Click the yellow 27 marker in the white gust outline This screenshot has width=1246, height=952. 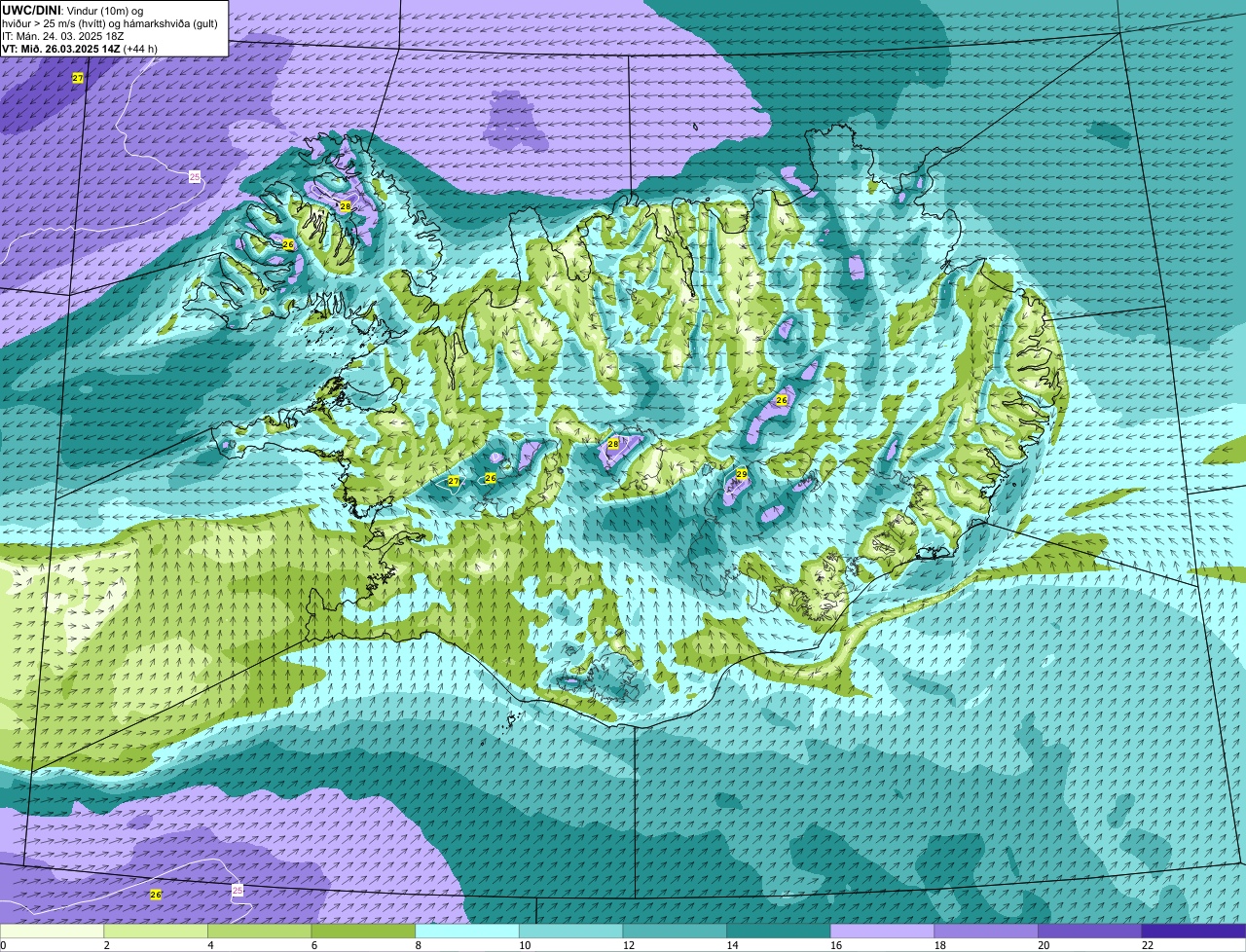[454, 481]
